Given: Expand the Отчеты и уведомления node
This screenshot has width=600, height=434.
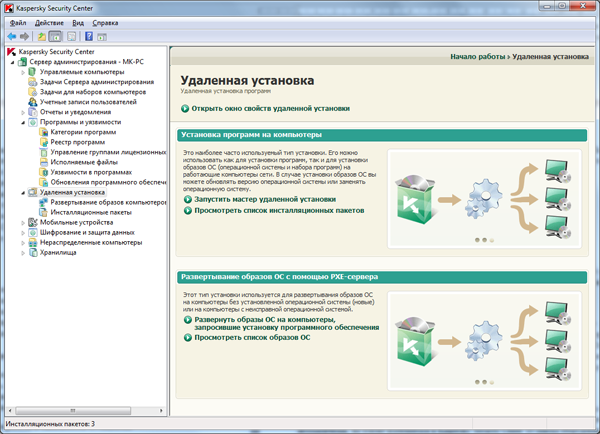Looking at the screenshot, I should point(23,112).
